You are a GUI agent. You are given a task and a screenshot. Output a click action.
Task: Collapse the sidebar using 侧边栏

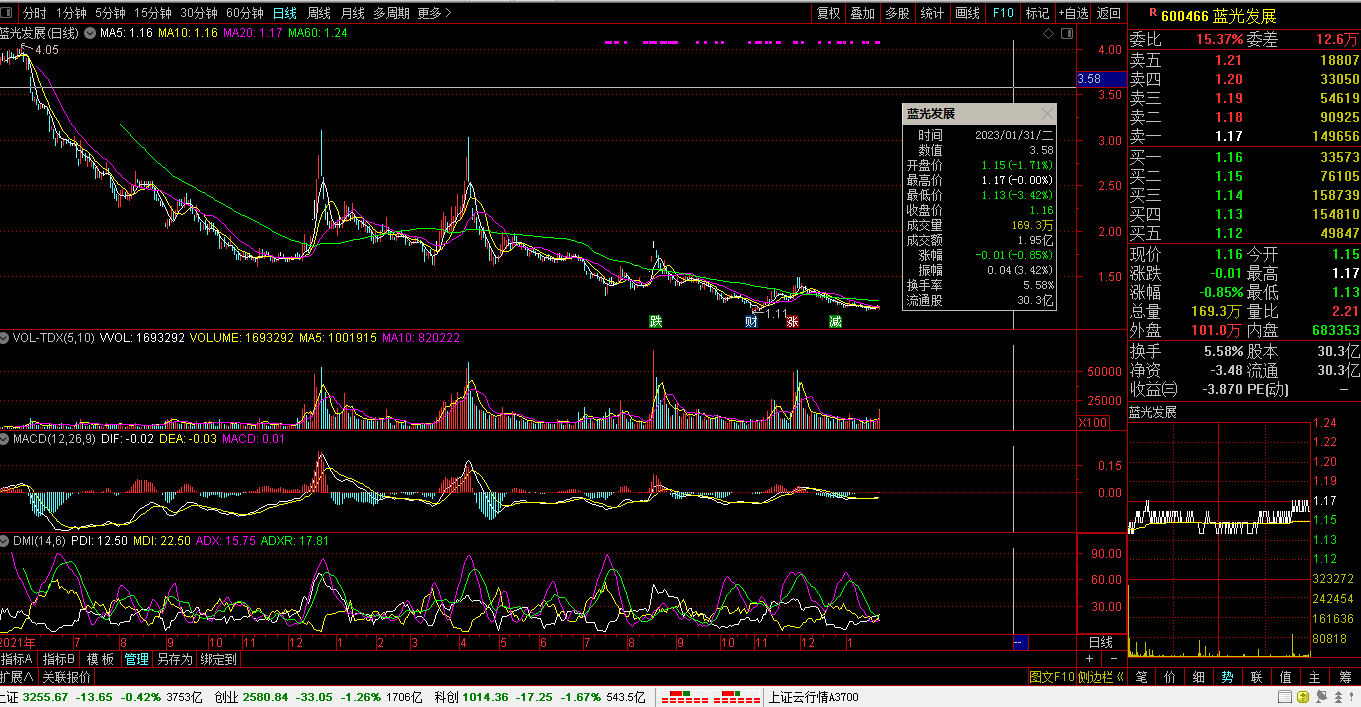pos(1101,677)
